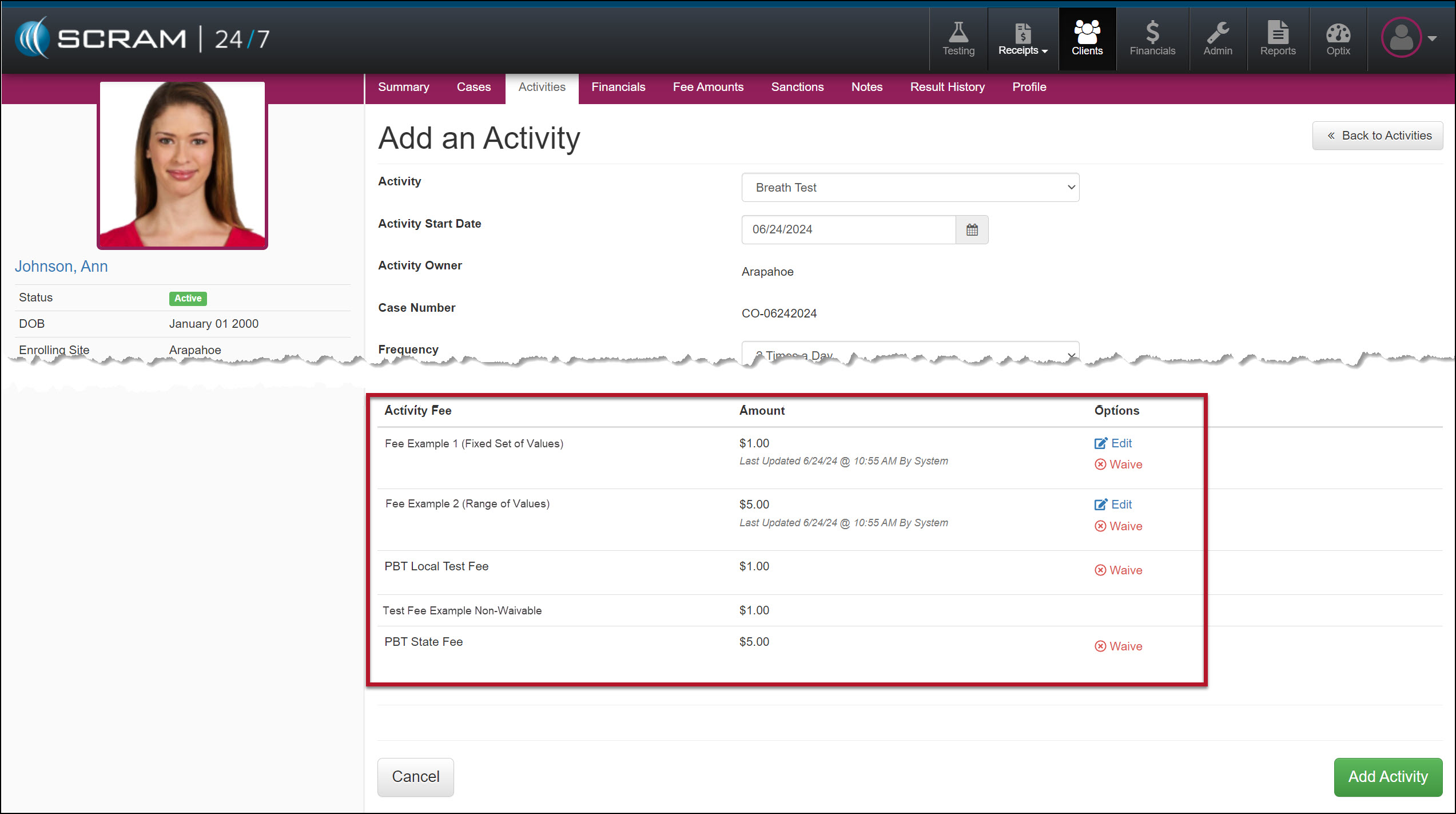Viewport: 1456px width, 814px height.
Task: Go to the Result History tab
Action: [x=947, y=87]
